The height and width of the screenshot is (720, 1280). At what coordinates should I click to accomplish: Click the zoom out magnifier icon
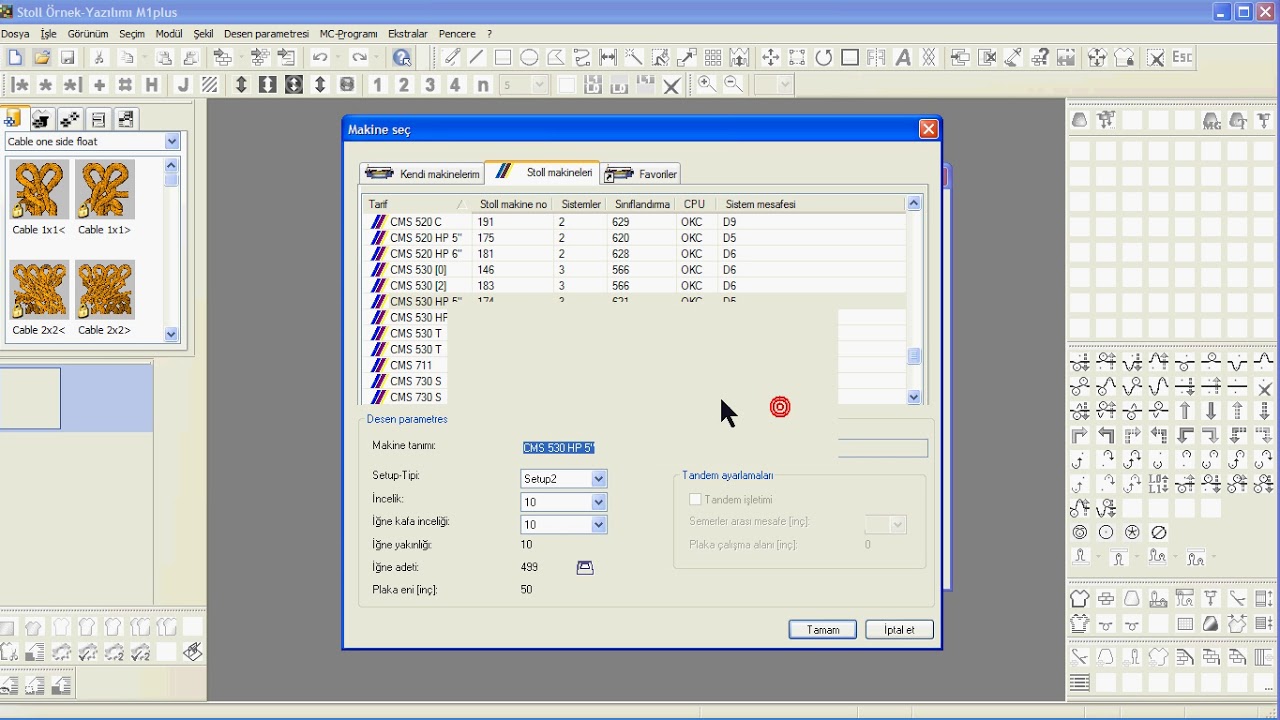pyautogui.click(x=733, y=85)
